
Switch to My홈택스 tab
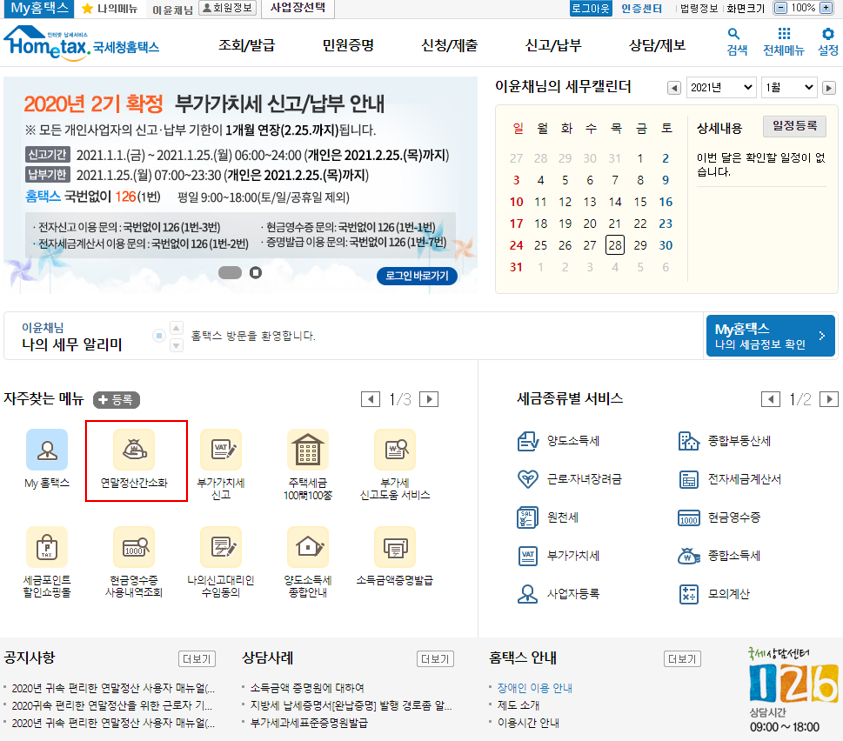[39, 8]
